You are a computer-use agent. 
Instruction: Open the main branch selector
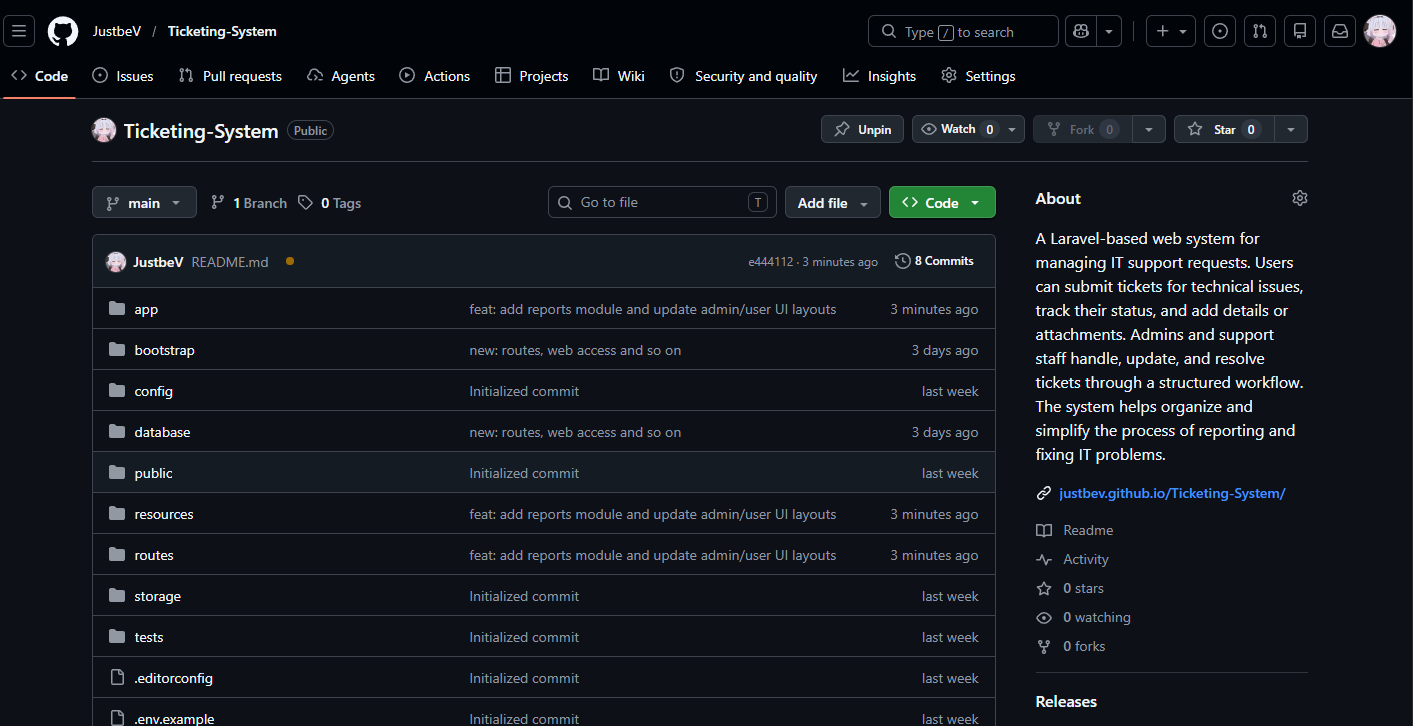[x=144, y=202]
